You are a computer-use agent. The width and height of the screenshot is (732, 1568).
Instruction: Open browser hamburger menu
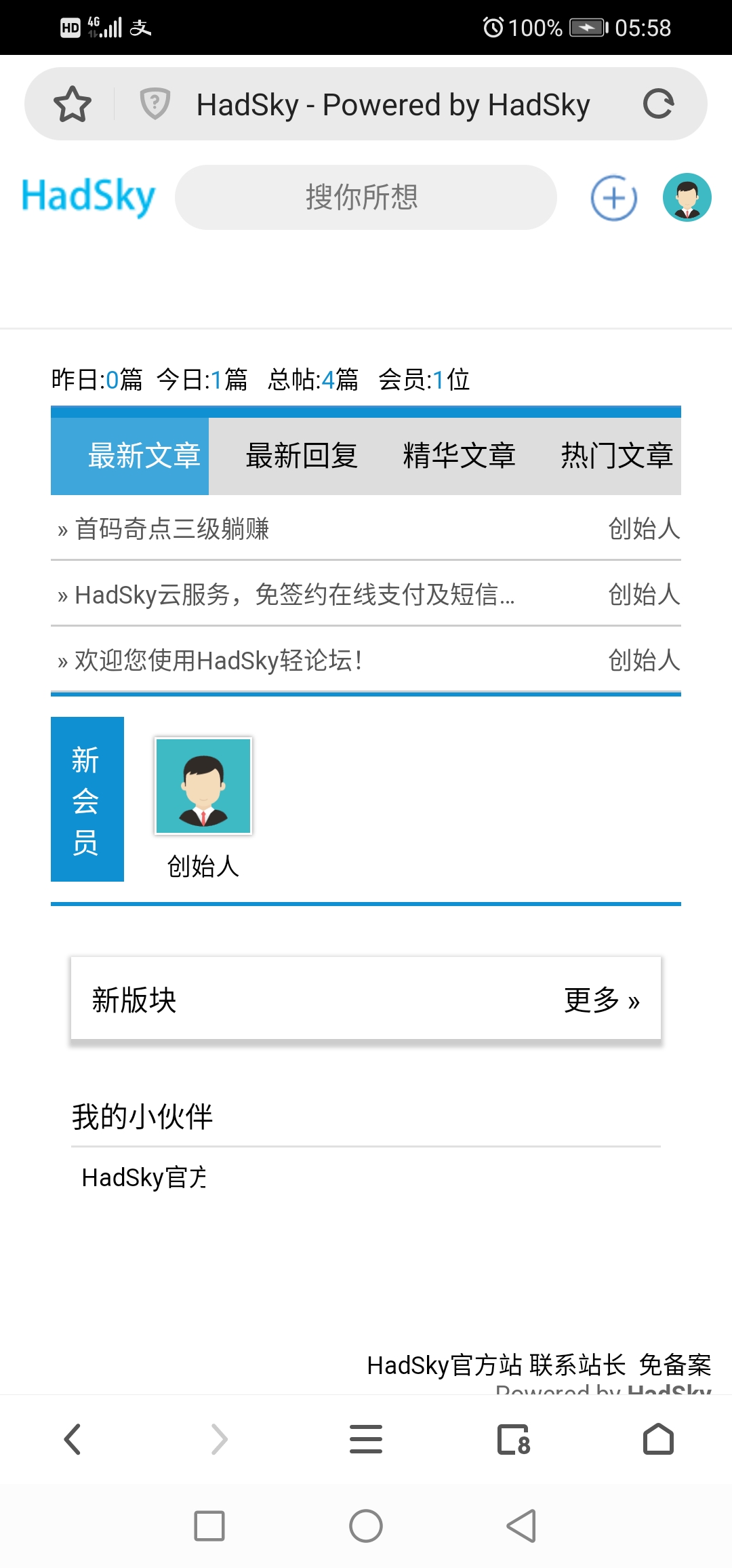click(366, 1439)
